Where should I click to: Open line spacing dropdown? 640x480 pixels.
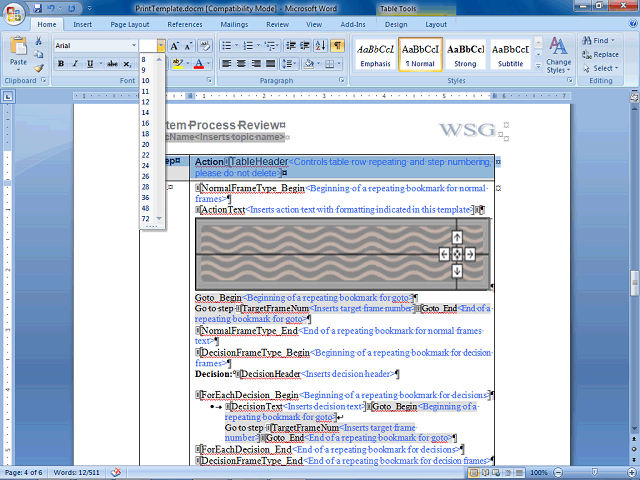click(x=289, y=64)
